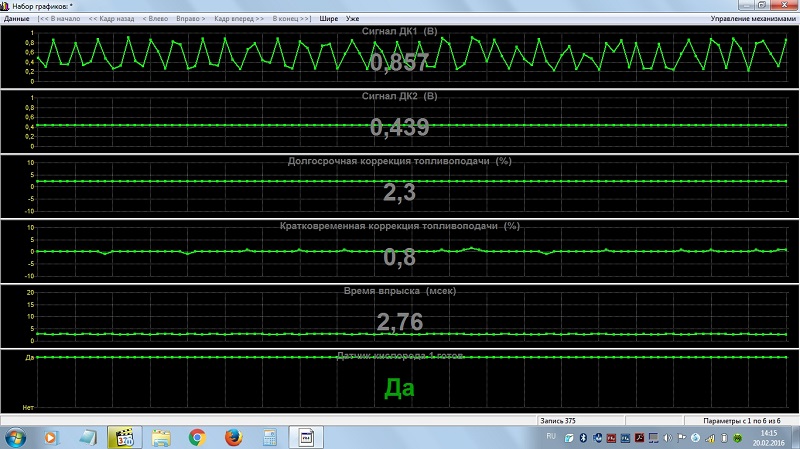Open Управление механизмами menu
Viewport: 800px width, 449px height.
coord(753,18)
